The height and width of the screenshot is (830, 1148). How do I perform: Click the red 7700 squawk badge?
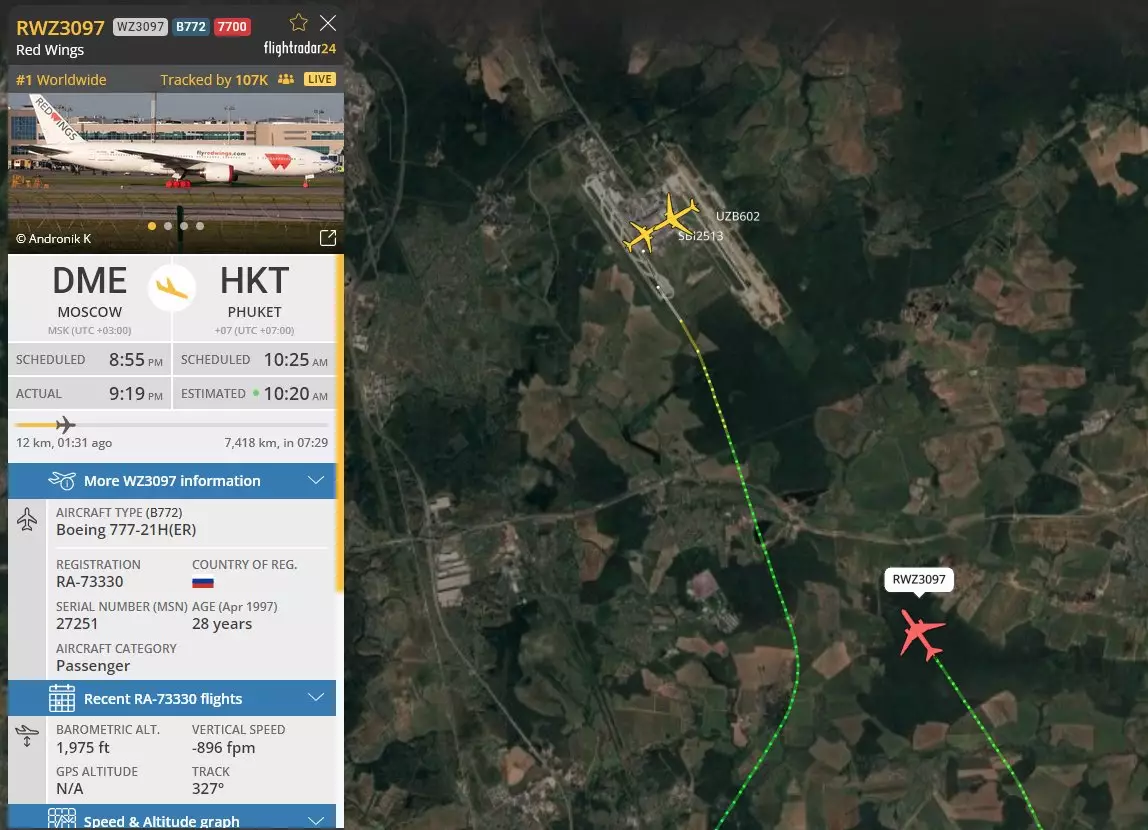(232, 27)
